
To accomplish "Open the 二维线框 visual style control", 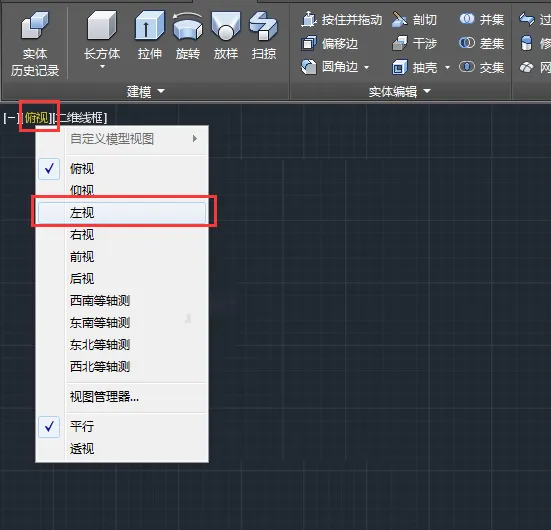I will coord(80,118).
